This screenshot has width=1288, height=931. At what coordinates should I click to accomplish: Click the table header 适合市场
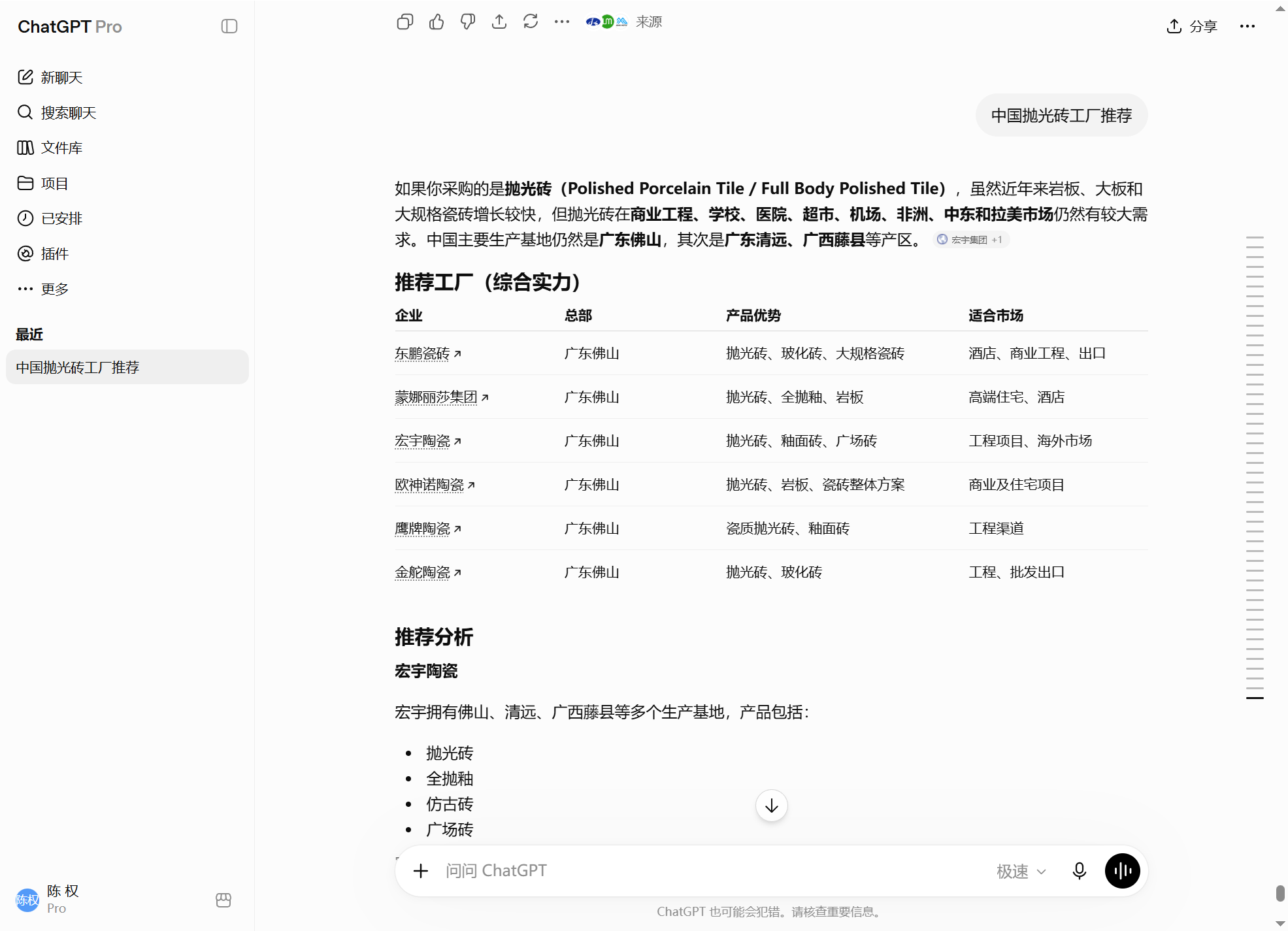pyautogui.click(x=996, y=316)
